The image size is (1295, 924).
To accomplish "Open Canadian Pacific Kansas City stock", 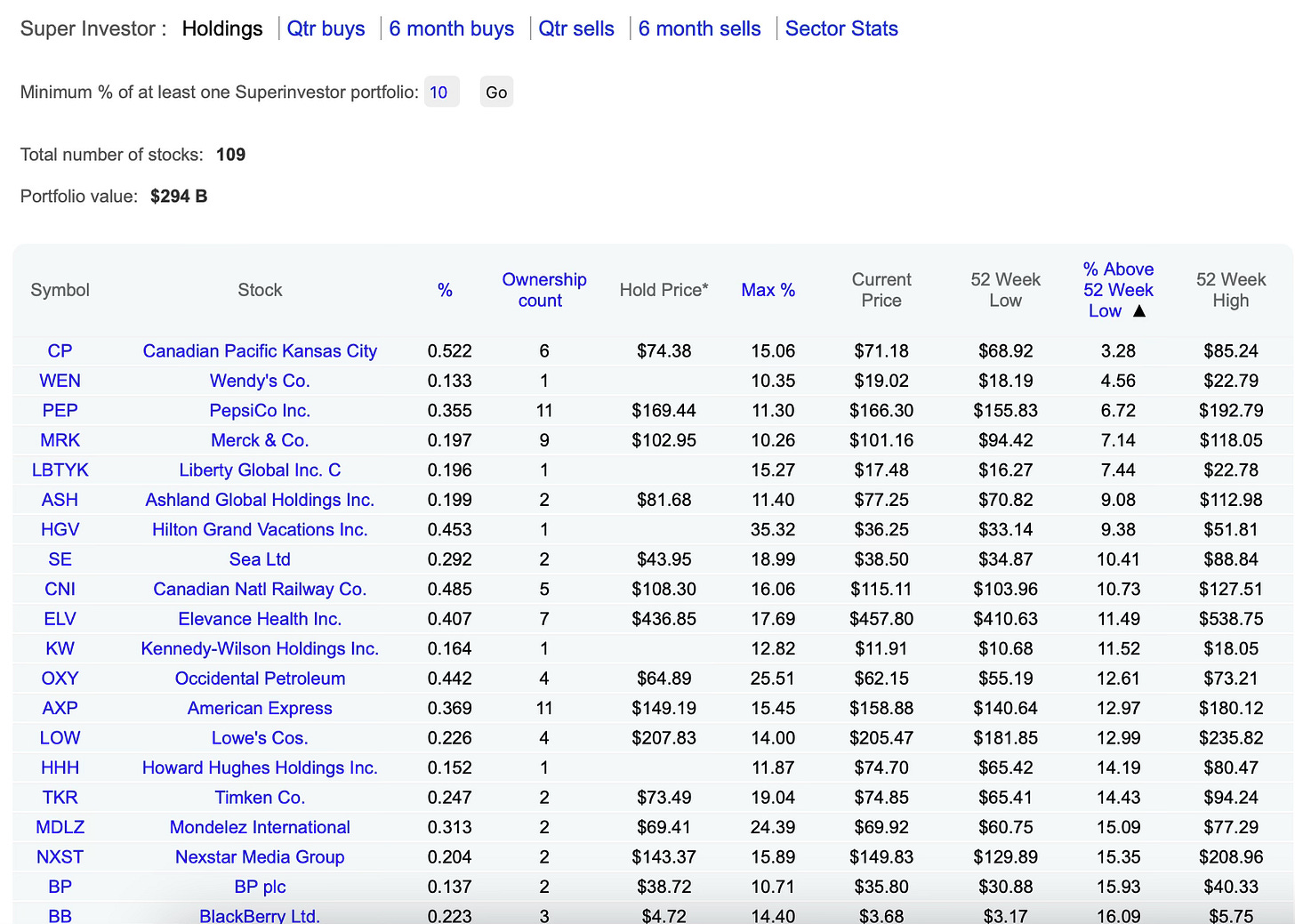I will point(260,350).
